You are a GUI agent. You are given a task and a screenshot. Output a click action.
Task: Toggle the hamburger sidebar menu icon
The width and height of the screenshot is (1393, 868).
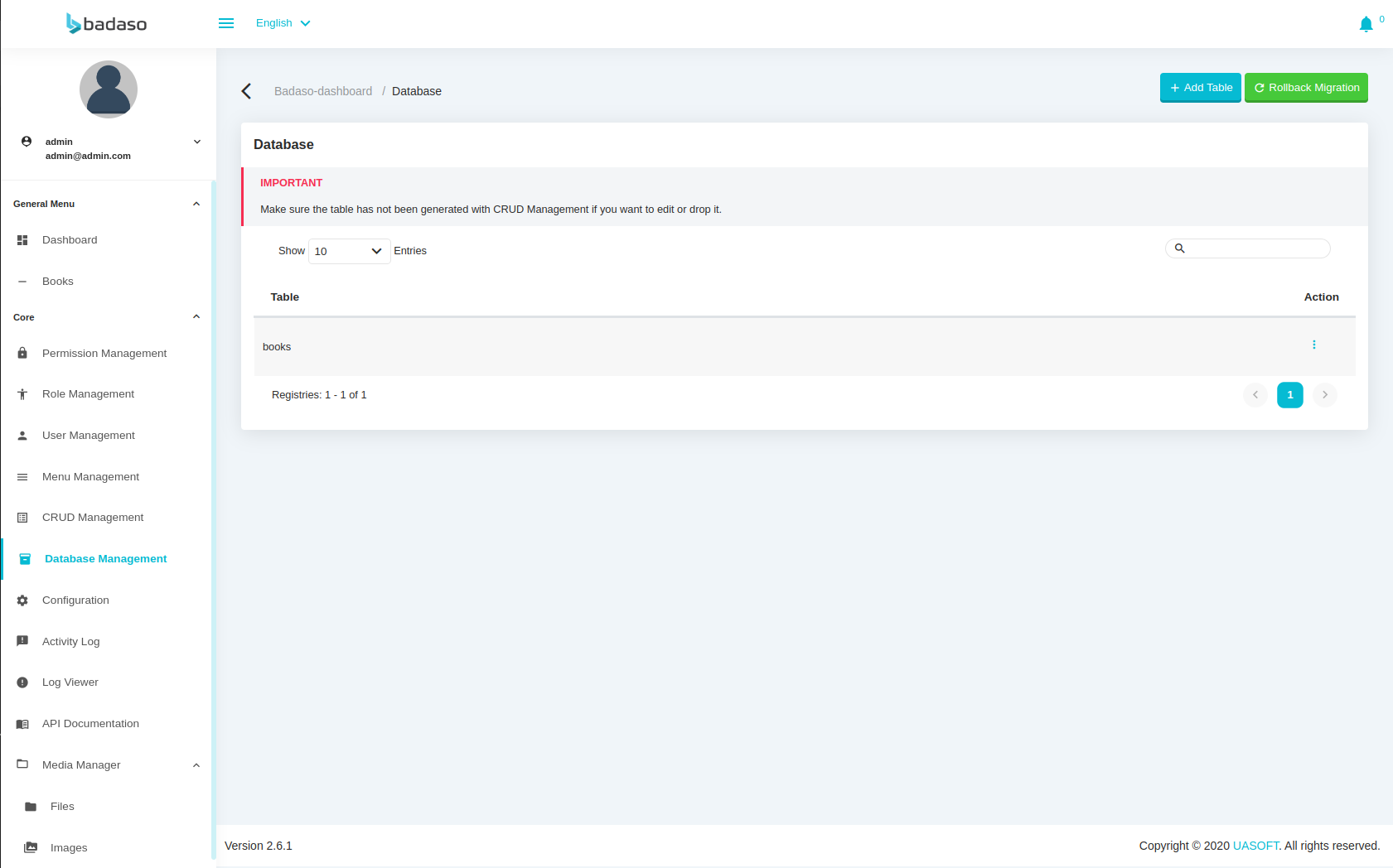226,23
